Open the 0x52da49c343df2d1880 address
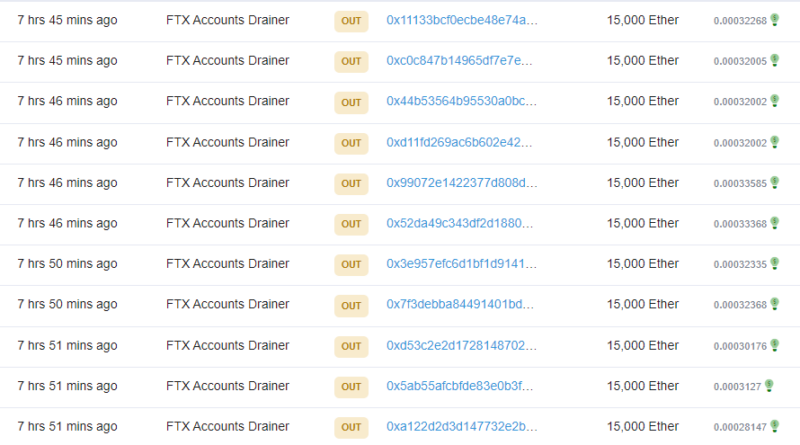The height and width of the screenshot is (445, 800). [x=461, y=224]
